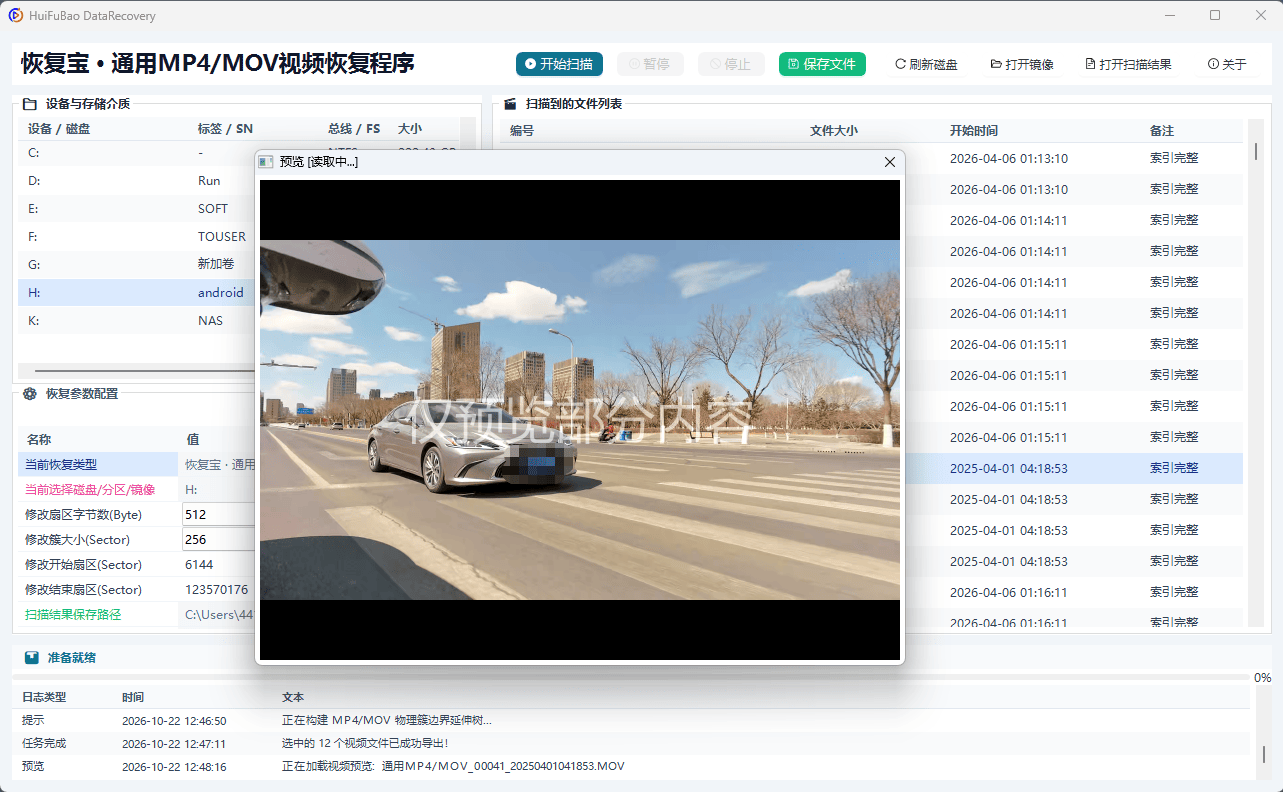
Task: Select the 任务完成 log entry
Action: pyautogui.click(x=630, y=743)
